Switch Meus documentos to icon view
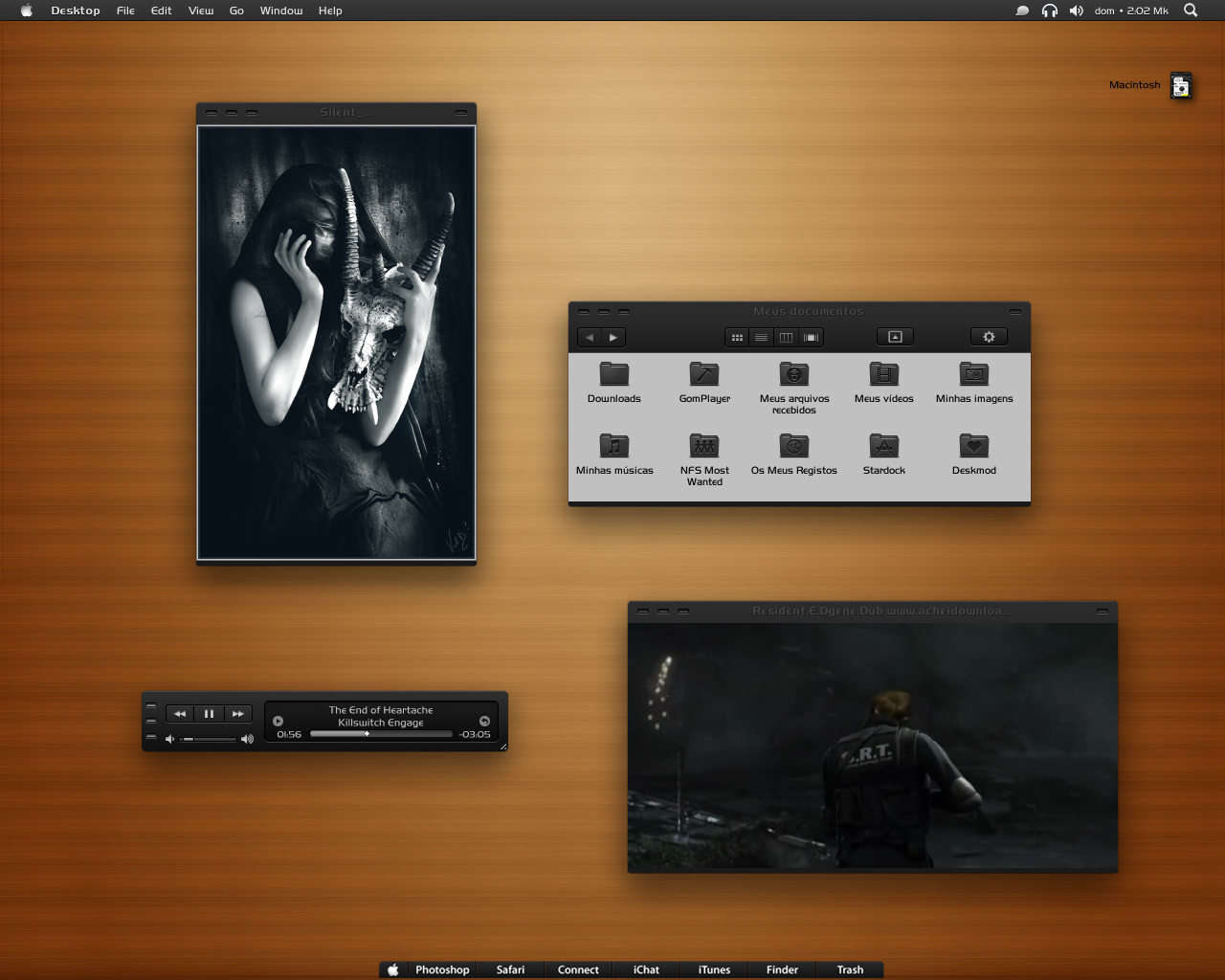 point(737,337)
